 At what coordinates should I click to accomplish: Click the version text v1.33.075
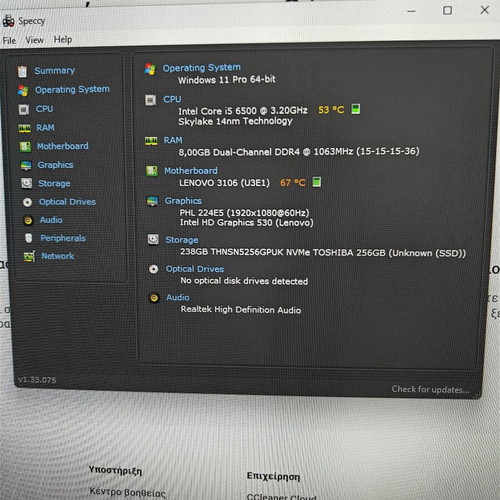(37, 380)
